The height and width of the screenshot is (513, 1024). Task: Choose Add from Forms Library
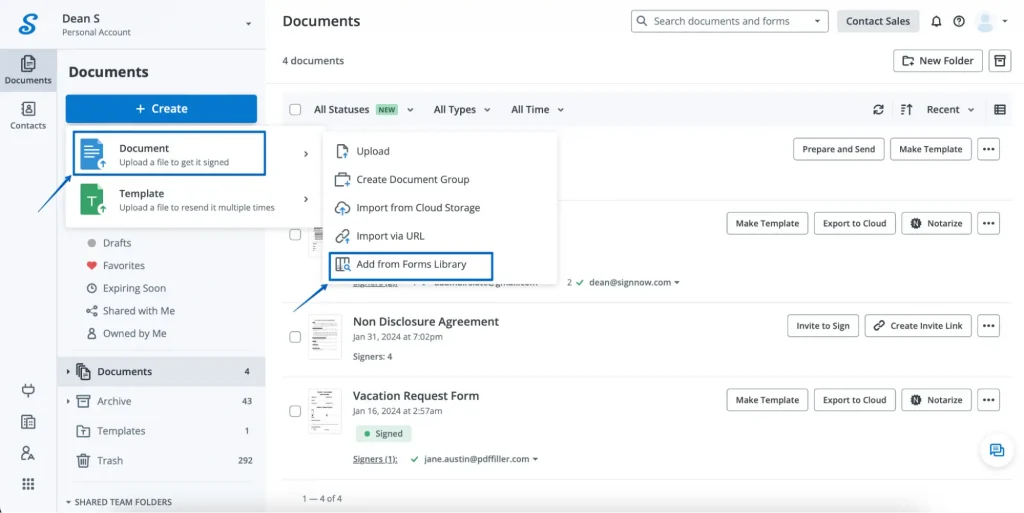point(412,265)
